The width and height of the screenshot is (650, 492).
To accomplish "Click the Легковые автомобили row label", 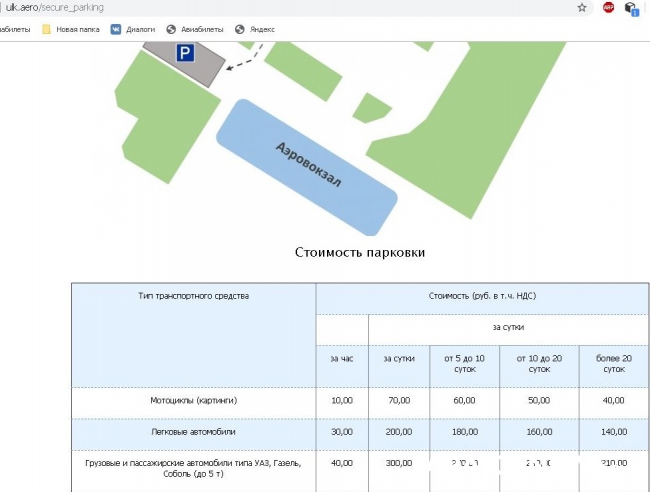I will (193, 432).
